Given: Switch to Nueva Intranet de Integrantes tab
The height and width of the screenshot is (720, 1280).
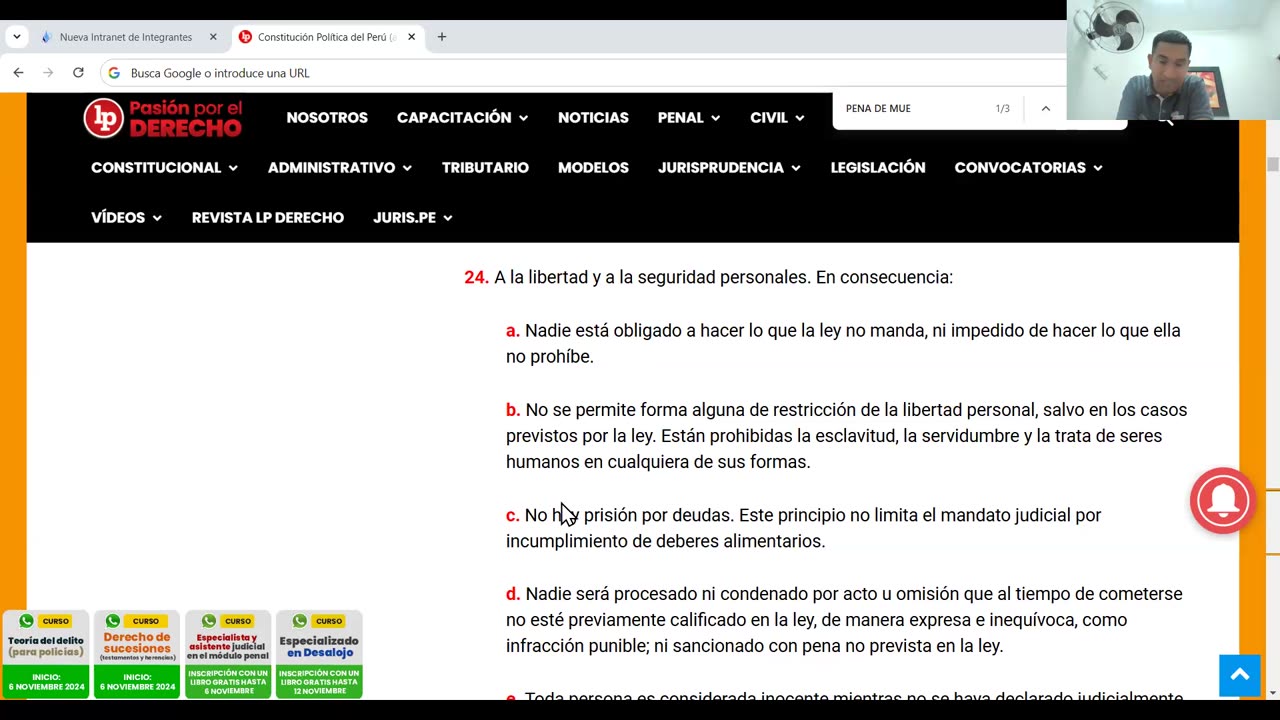Looking at the screenshot, I should pos(125,37).
